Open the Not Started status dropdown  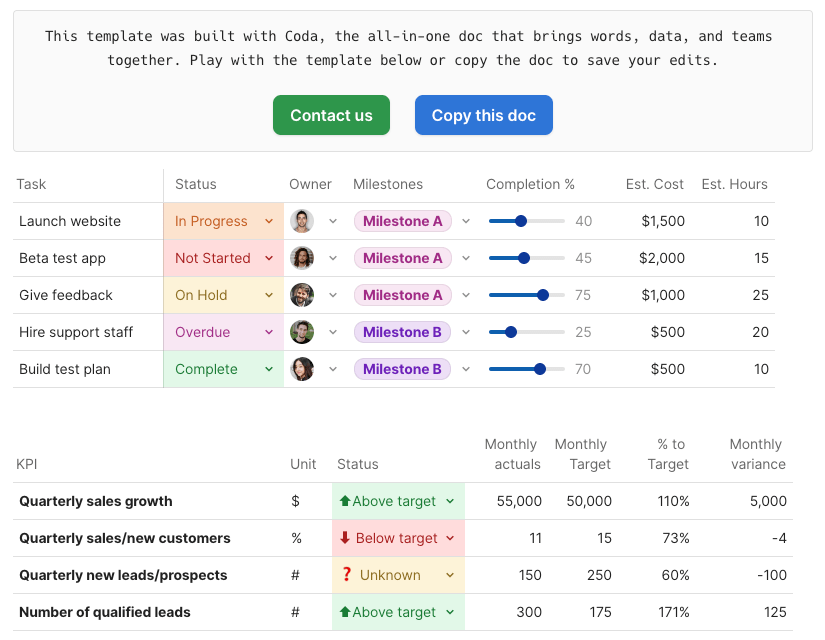point(269,258)
